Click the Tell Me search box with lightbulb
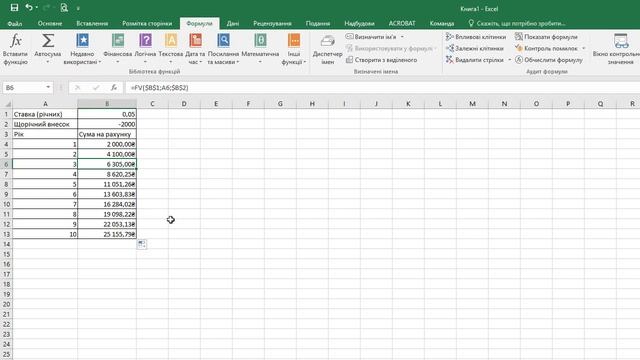This screenshot has height=360, width=640. [x=517, y=23]
